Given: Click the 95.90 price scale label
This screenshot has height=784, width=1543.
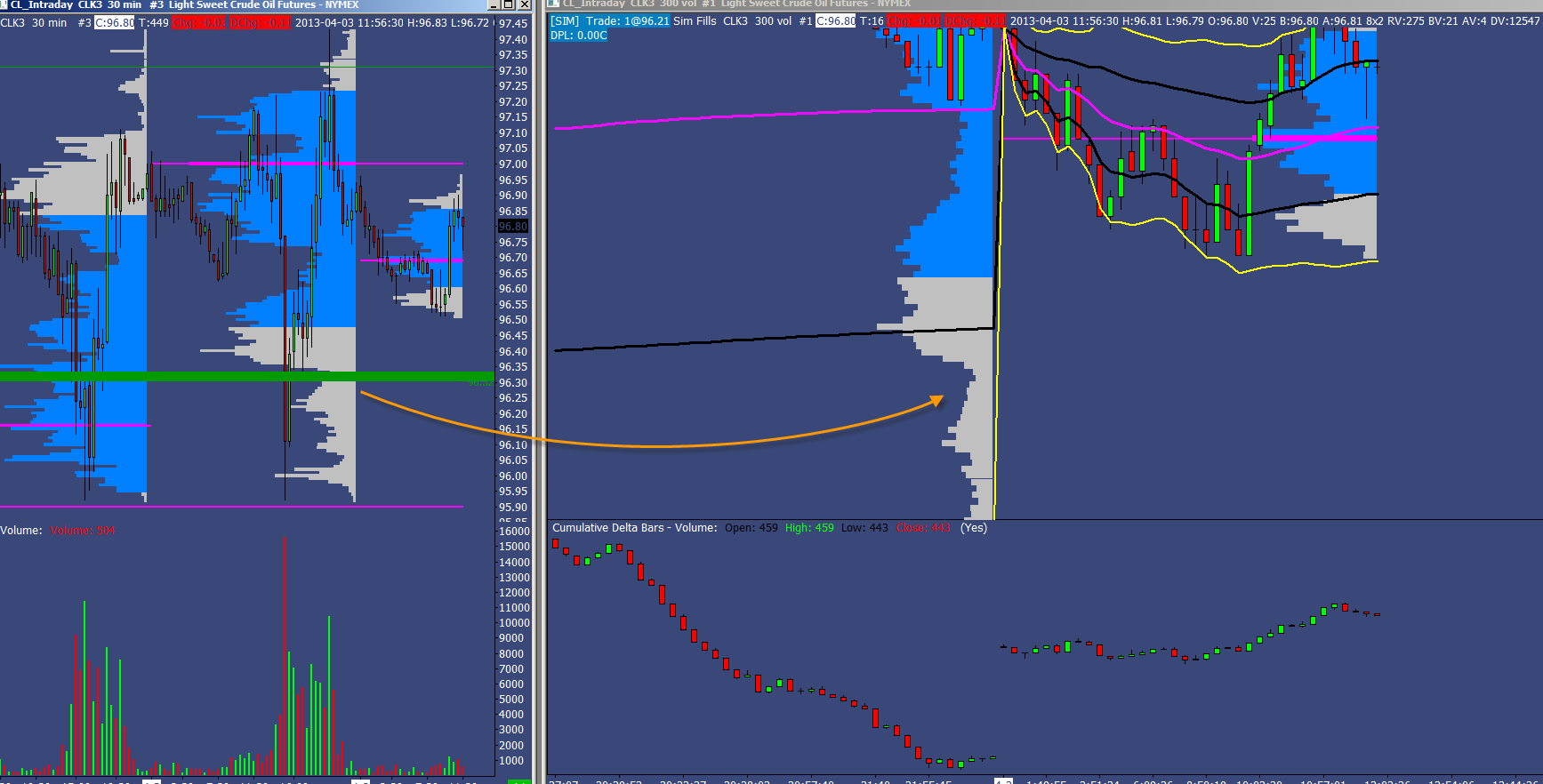Looking at the screenshot, I should coord(512,508).
